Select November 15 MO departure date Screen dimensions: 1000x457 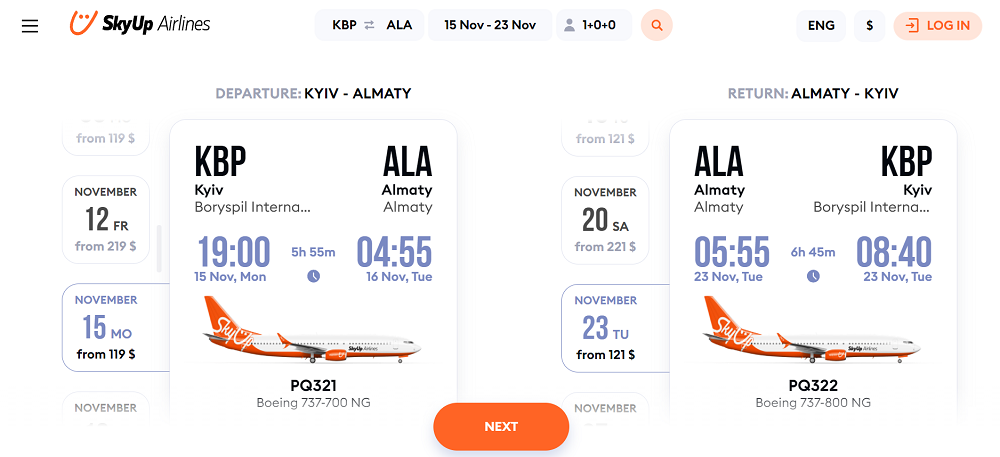point(116,328)
